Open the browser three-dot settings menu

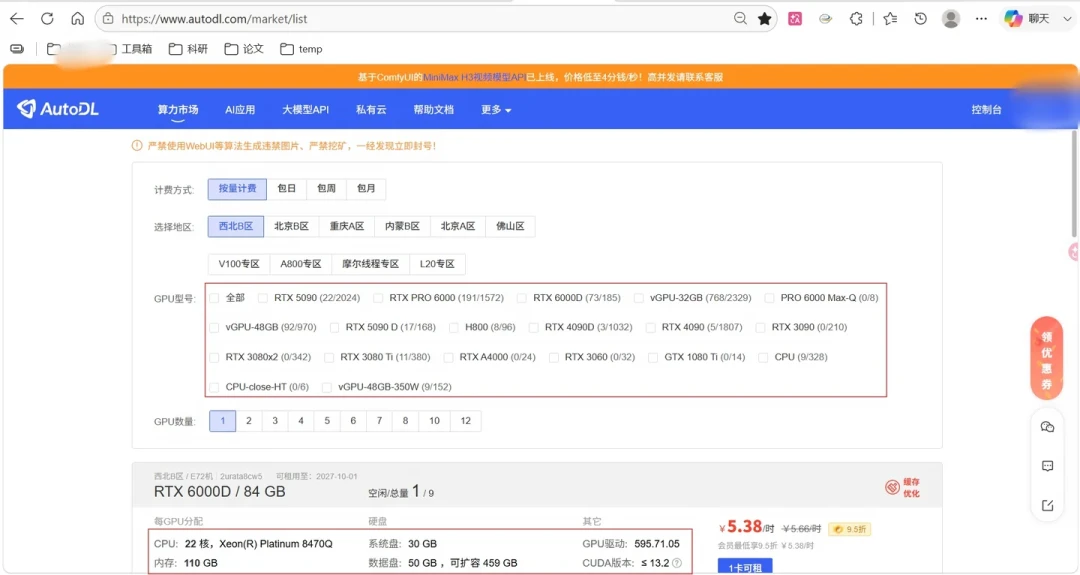tap(982, 19)
